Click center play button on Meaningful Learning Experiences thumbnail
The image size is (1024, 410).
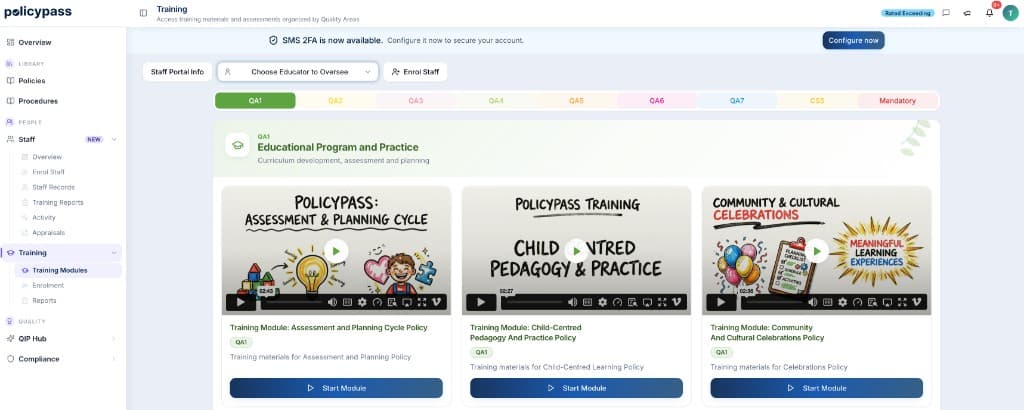coord(816,251)
